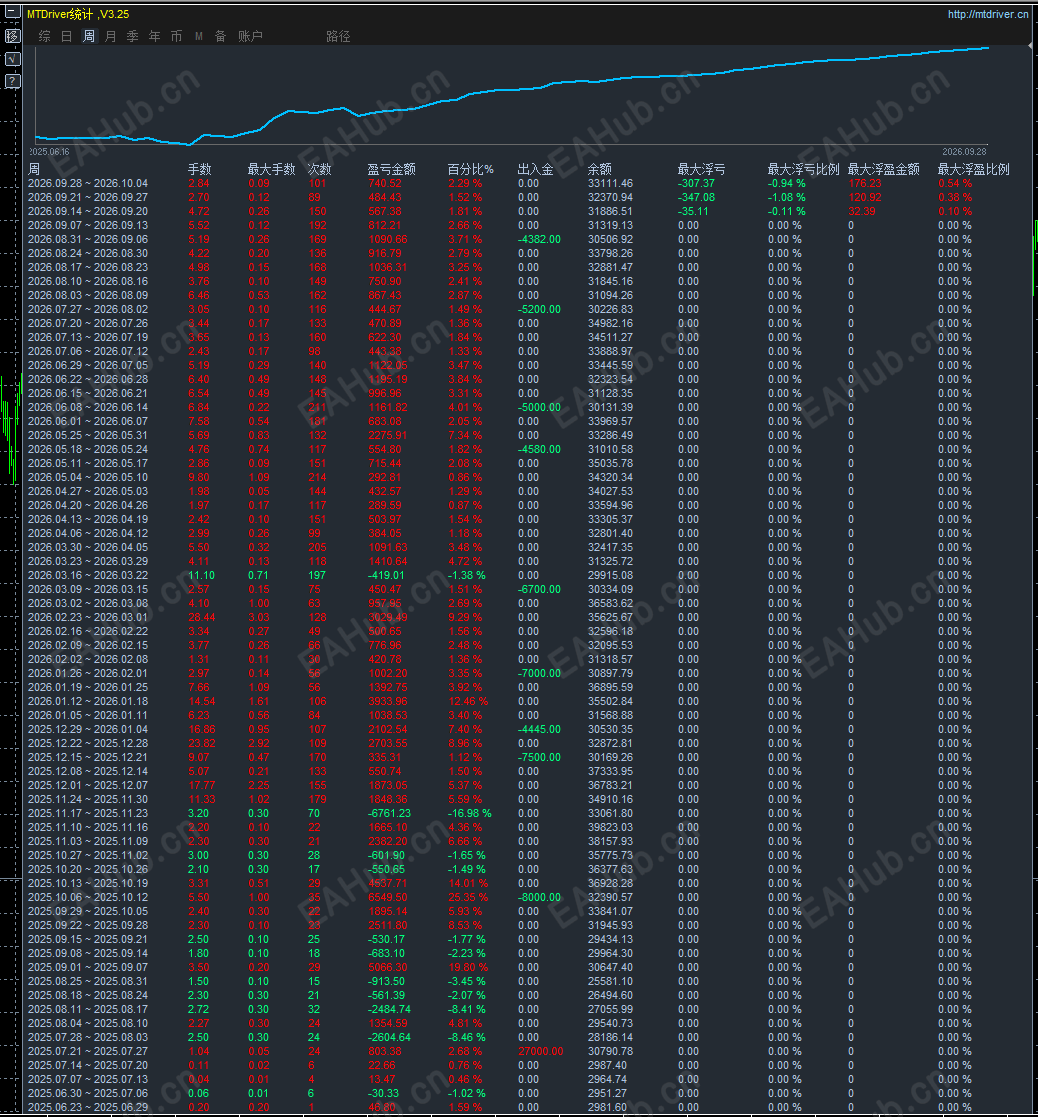Click the 39823.03 balance value
The image size is (1038, 1117).
point(611,827)
